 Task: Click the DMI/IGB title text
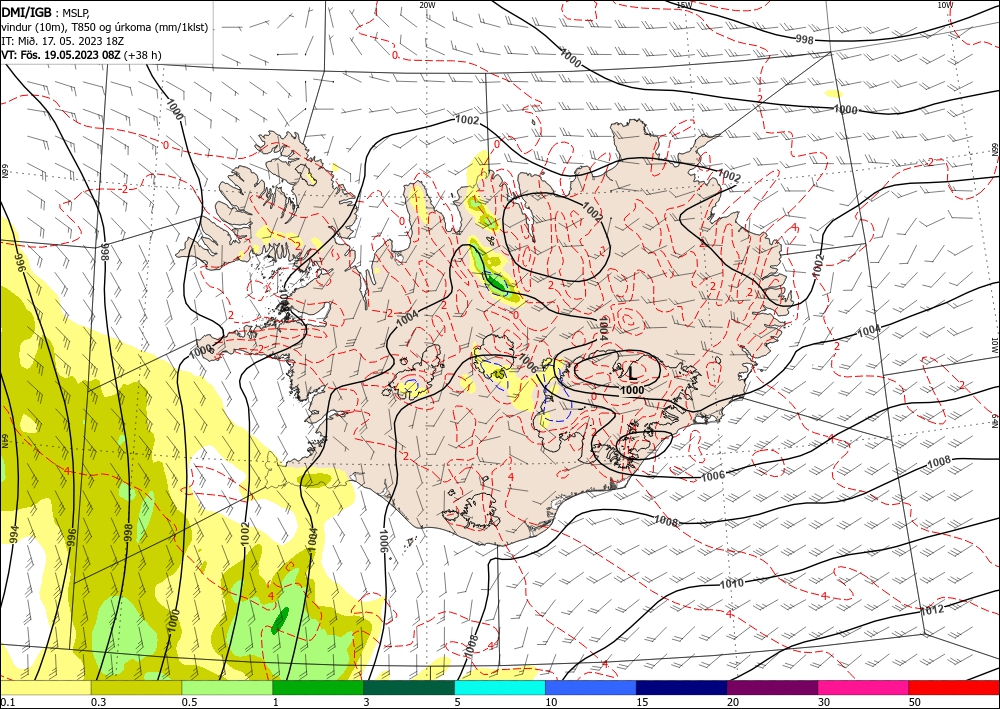coord(27,11)
